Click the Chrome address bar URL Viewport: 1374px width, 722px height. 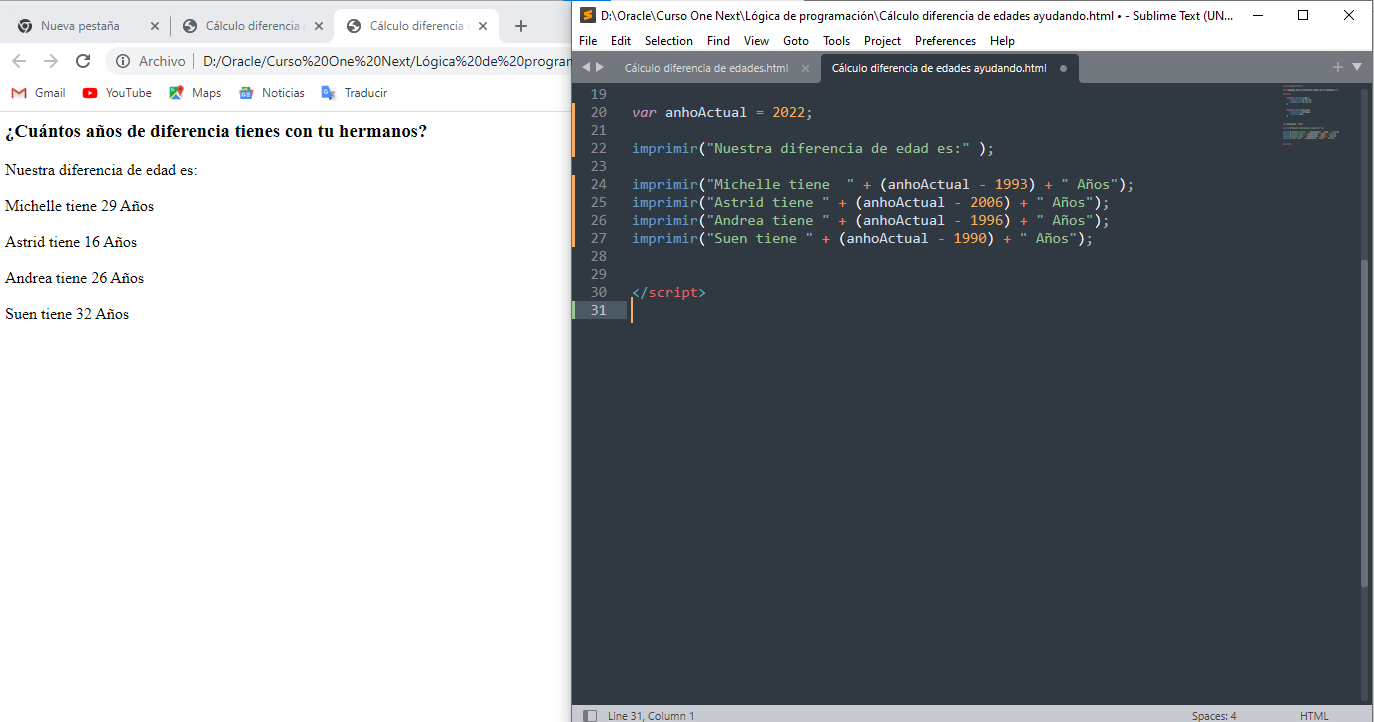[386, 61]
